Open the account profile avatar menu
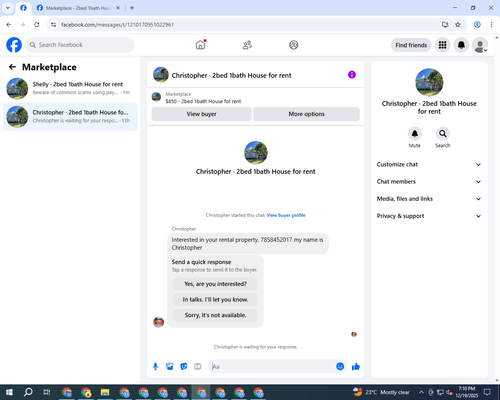 (480, 45)
